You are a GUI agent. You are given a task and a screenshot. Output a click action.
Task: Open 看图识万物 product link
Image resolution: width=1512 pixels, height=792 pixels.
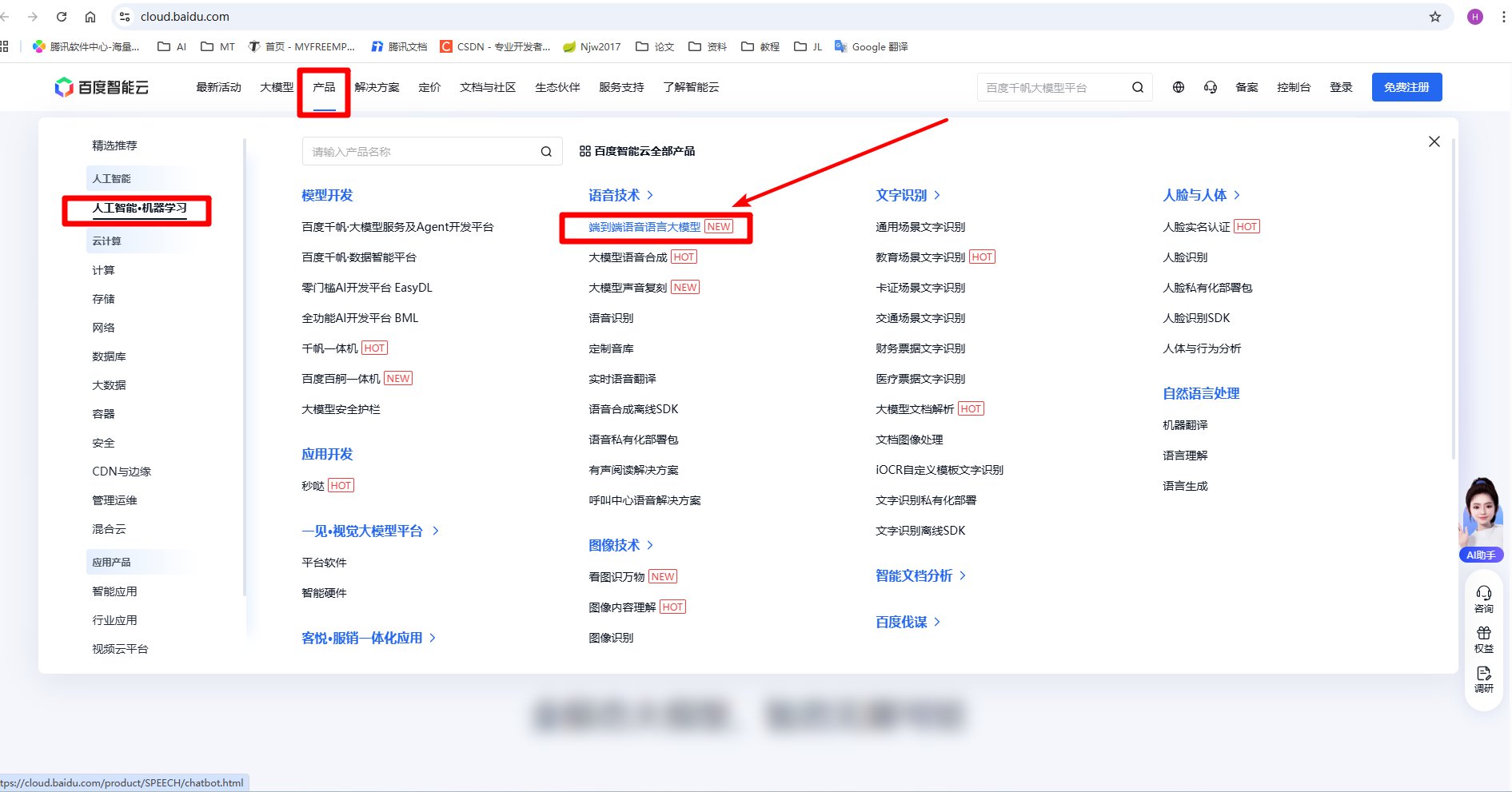(x=616, y=577)
